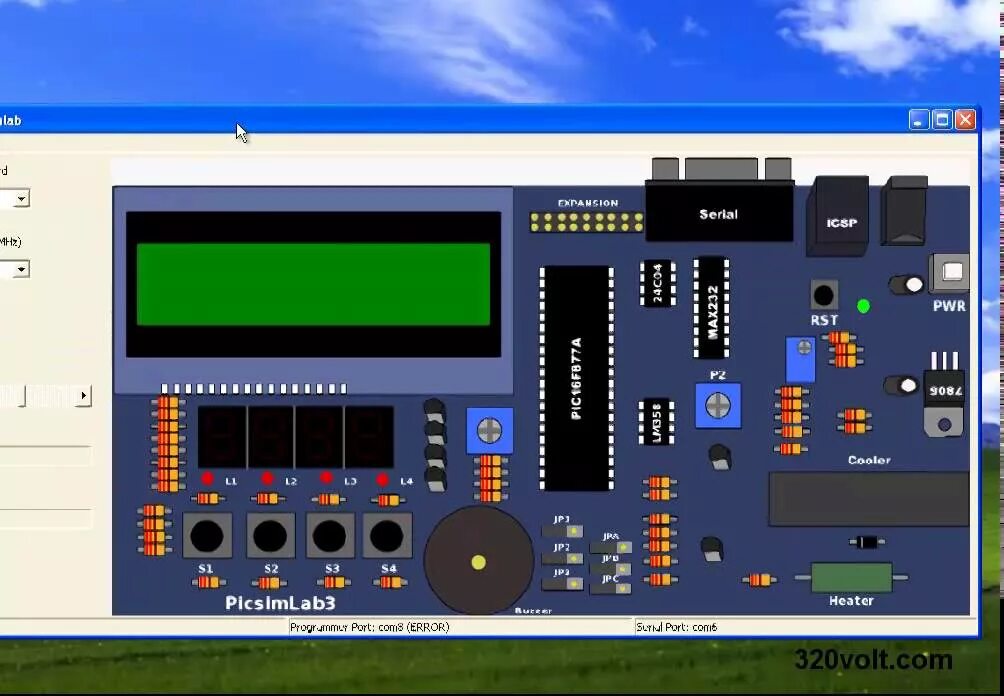Click the L2 red LED
The width and height of the screenshot is (1004, 696).
click(x=268, y=478)
